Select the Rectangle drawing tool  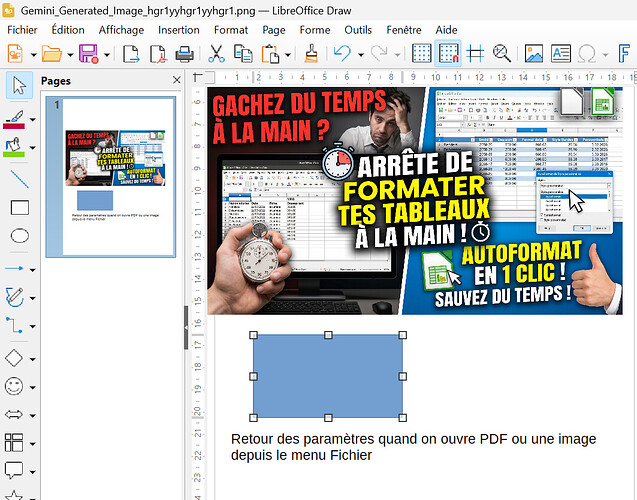tap(20, 208)
